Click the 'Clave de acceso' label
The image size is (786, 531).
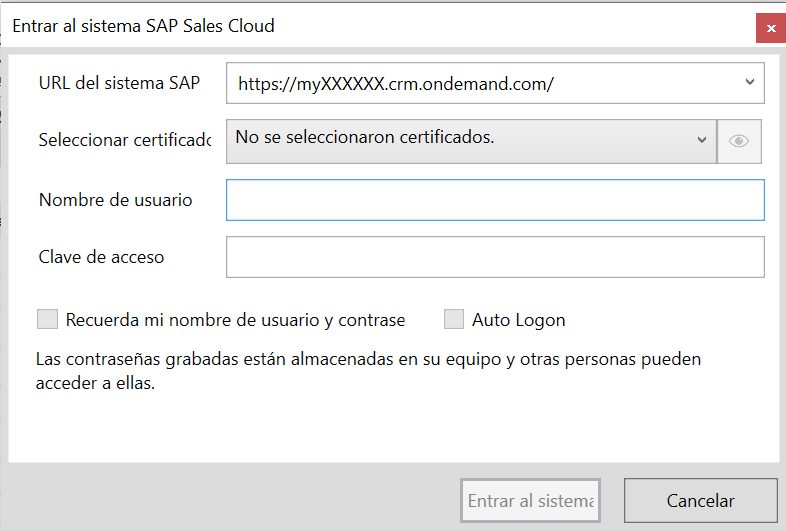coord(101,257)
